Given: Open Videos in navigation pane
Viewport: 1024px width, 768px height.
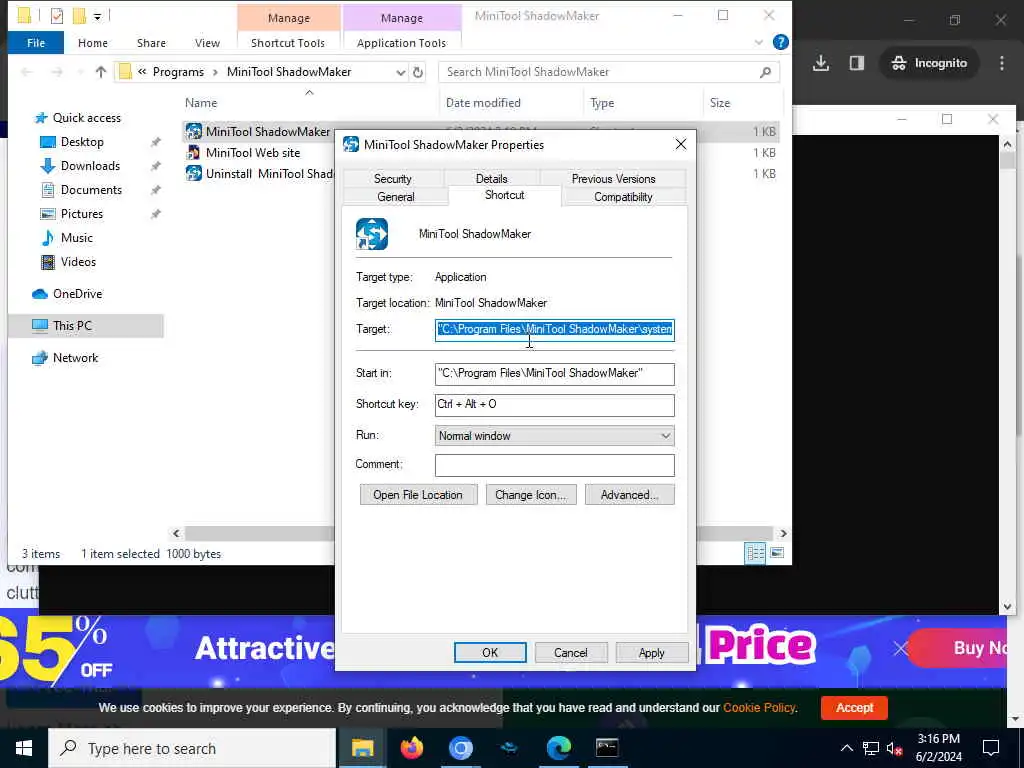Looking at the screenshot, I should pyautogui.click(x=78, y=262).
